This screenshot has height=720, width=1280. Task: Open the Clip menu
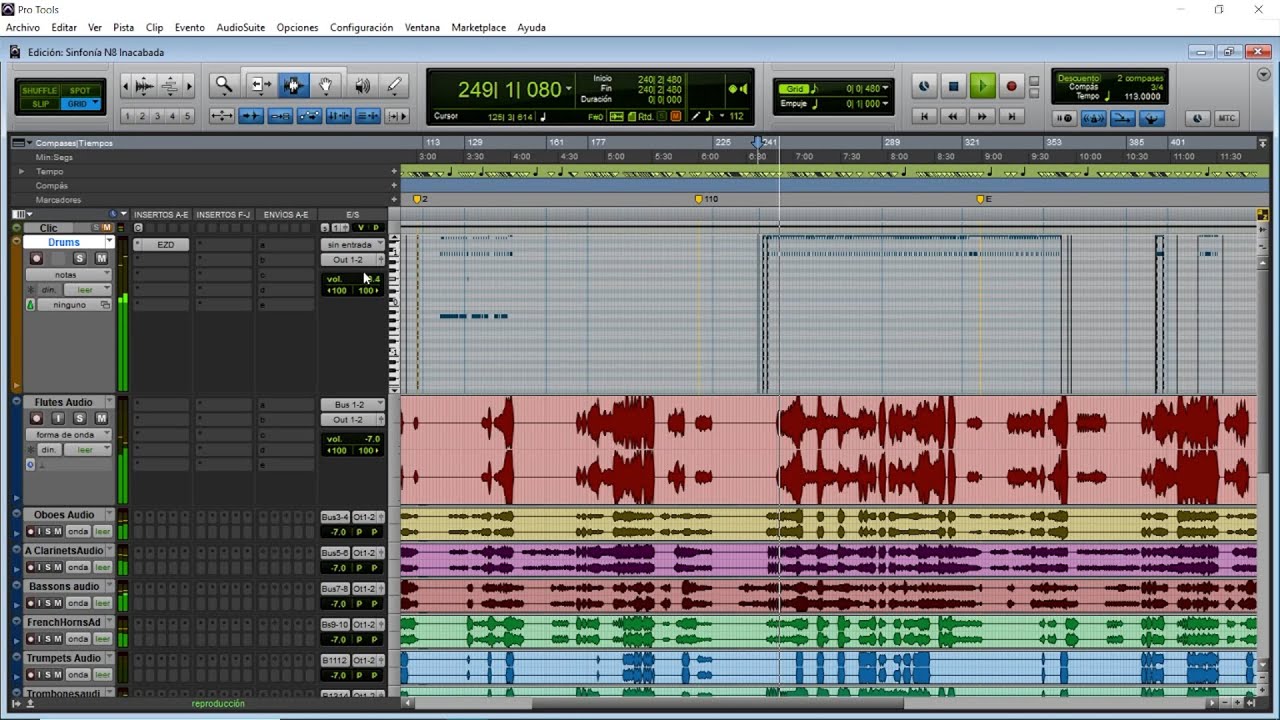point(155,27)
